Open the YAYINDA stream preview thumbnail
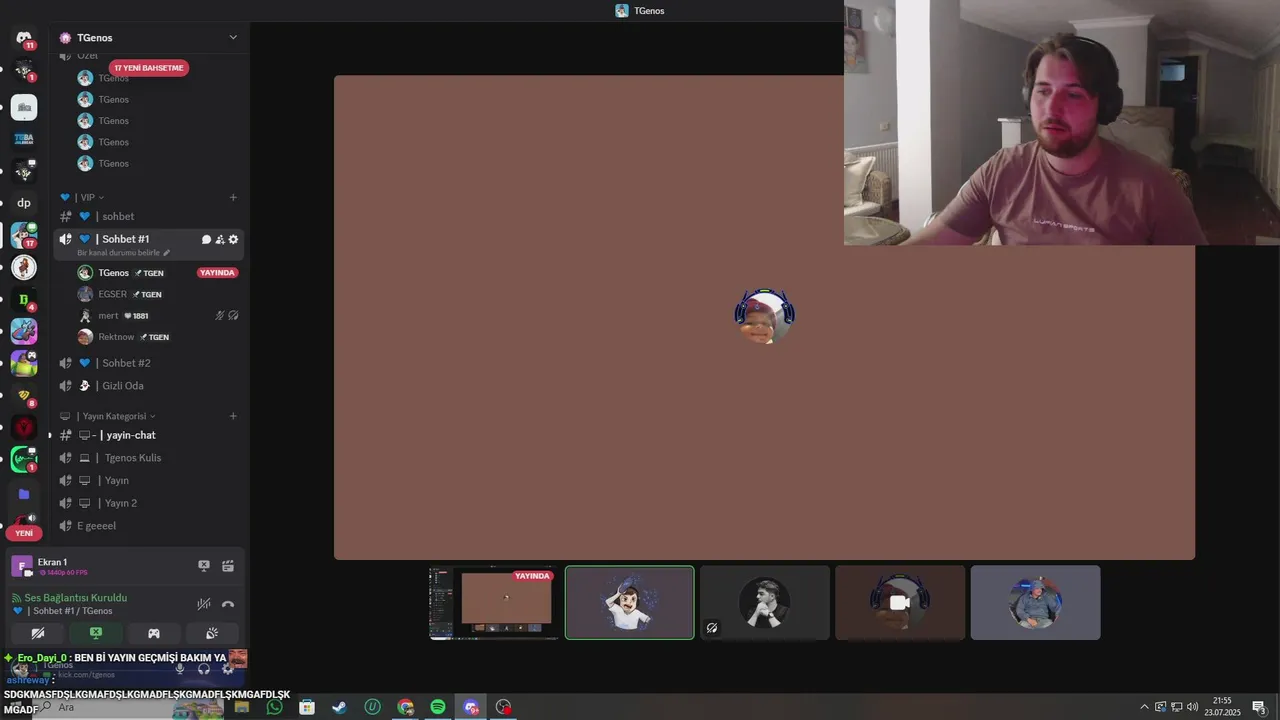1280x720 pixels. (x=494, y=603)
